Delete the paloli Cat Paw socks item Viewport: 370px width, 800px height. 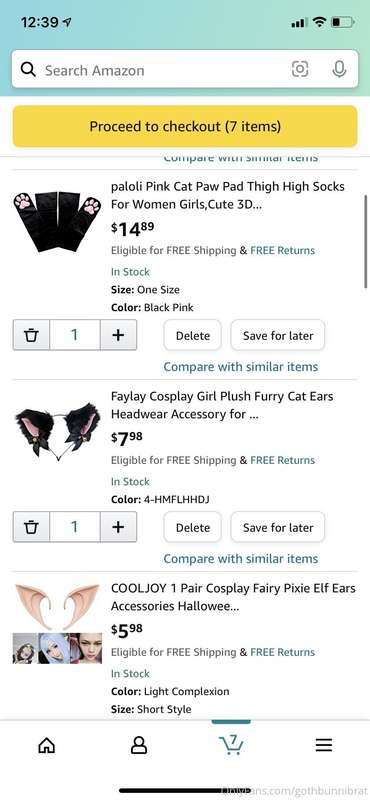192,335
